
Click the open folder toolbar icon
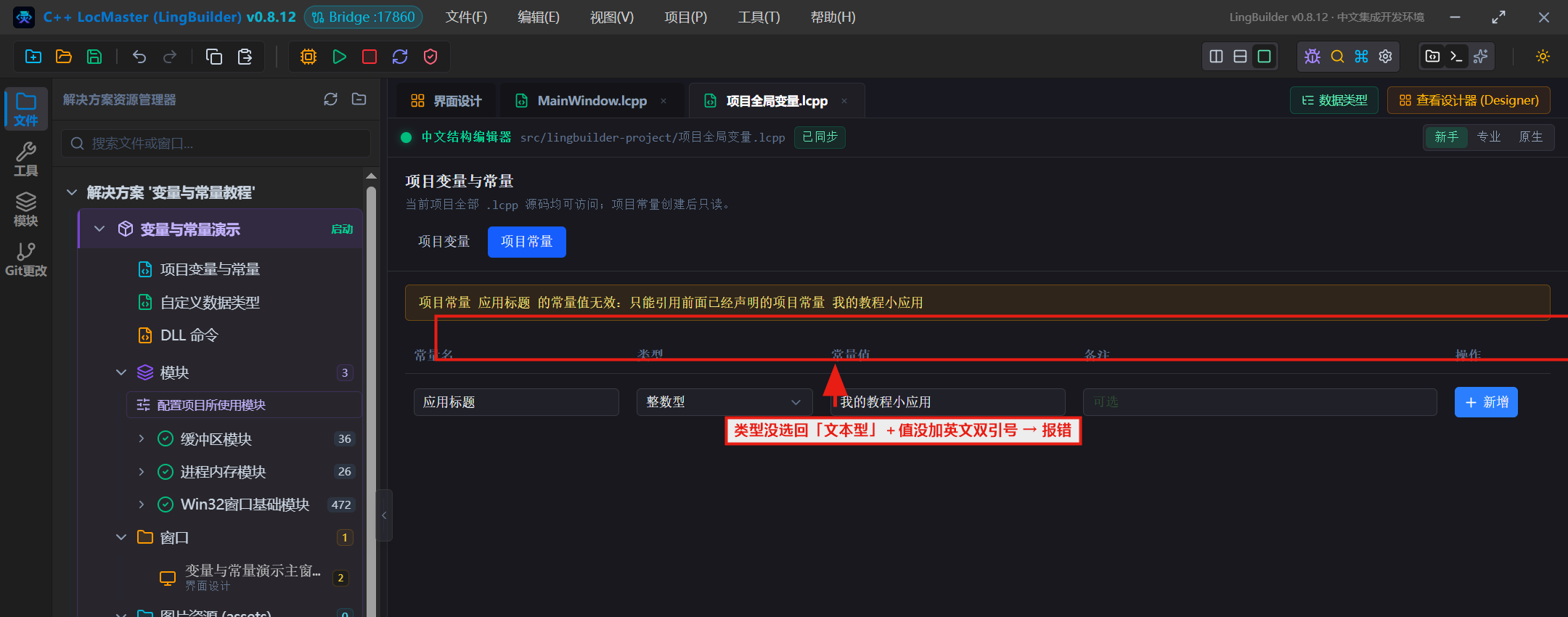pyautogui.click(x=64, y=57)
